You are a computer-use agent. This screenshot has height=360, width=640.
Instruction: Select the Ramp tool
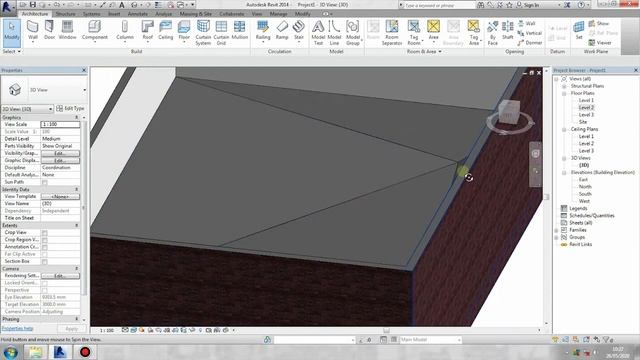pos(282,31)
